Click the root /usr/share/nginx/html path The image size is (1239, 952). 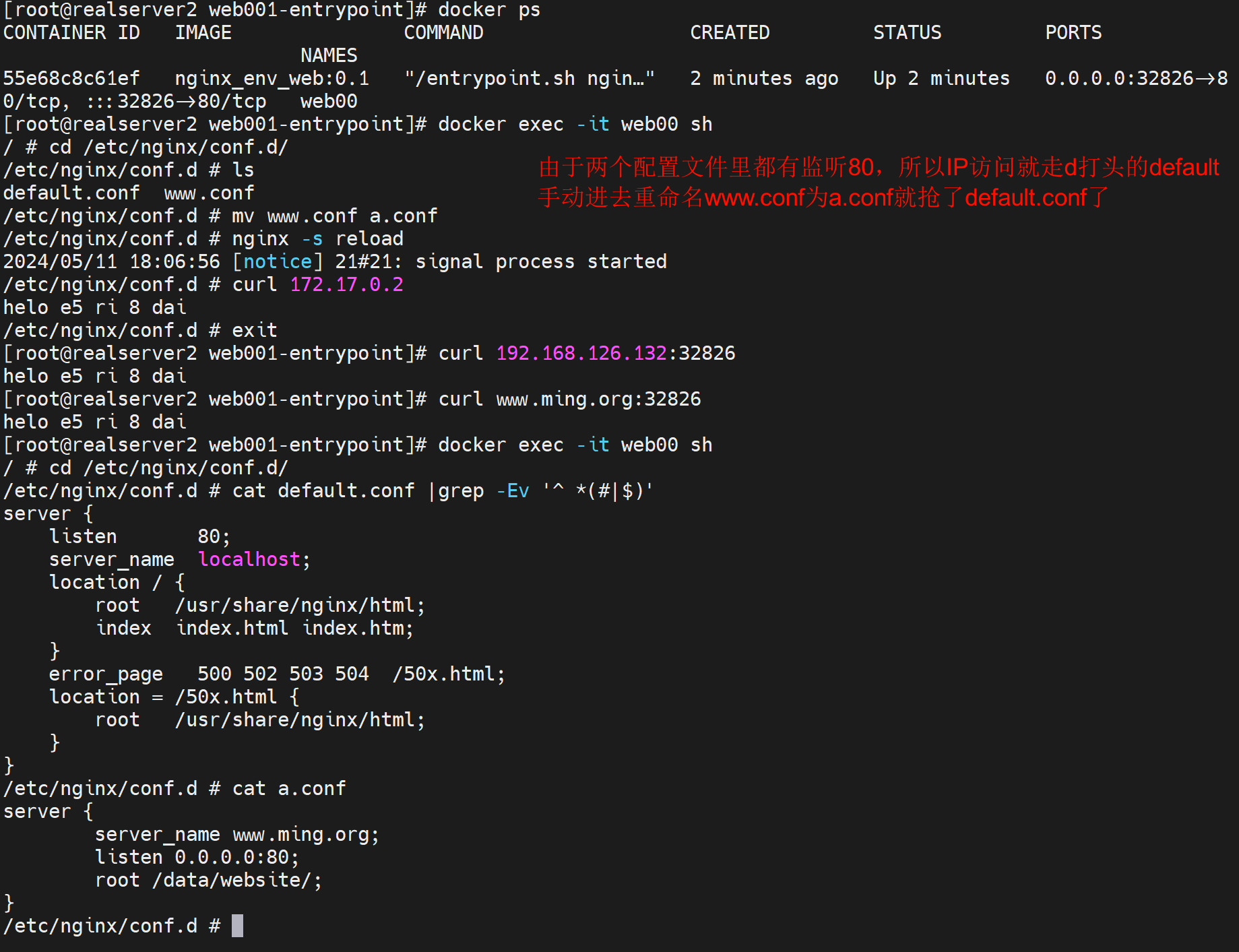click(259, 604)
